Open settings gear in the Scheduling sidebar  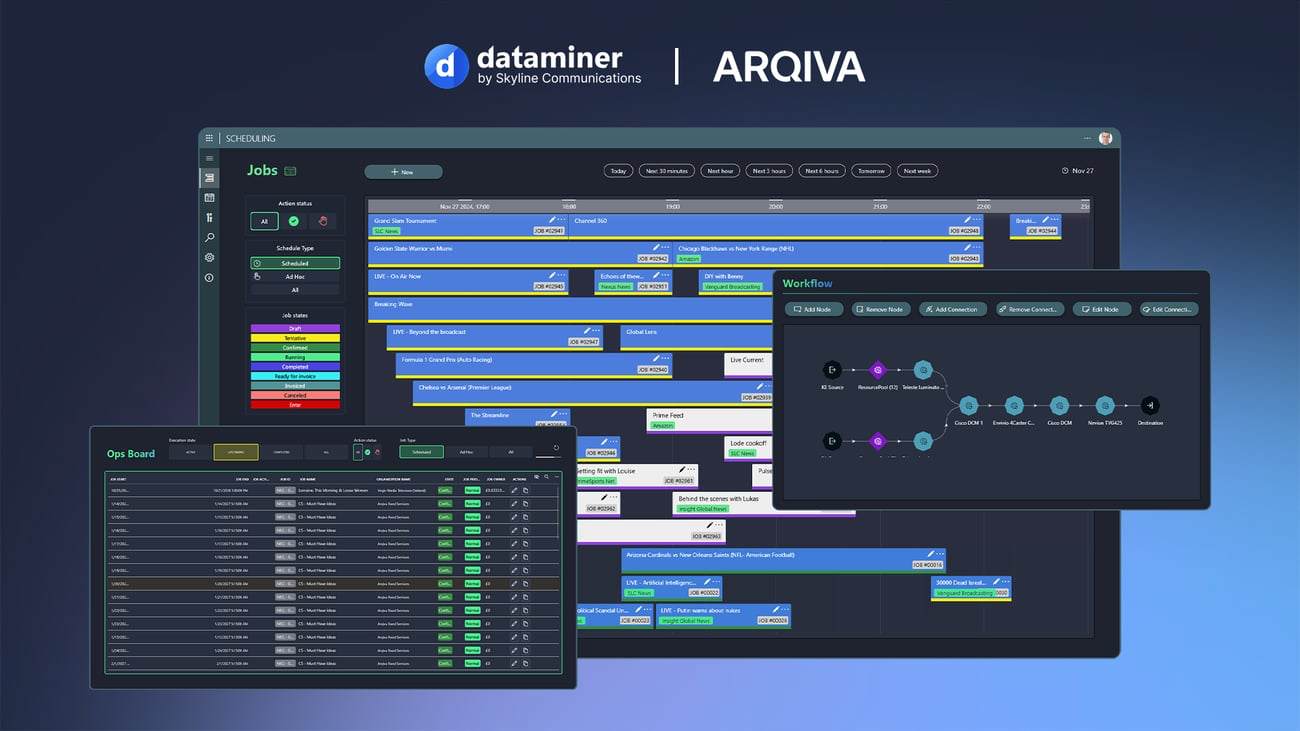[209, 257]
